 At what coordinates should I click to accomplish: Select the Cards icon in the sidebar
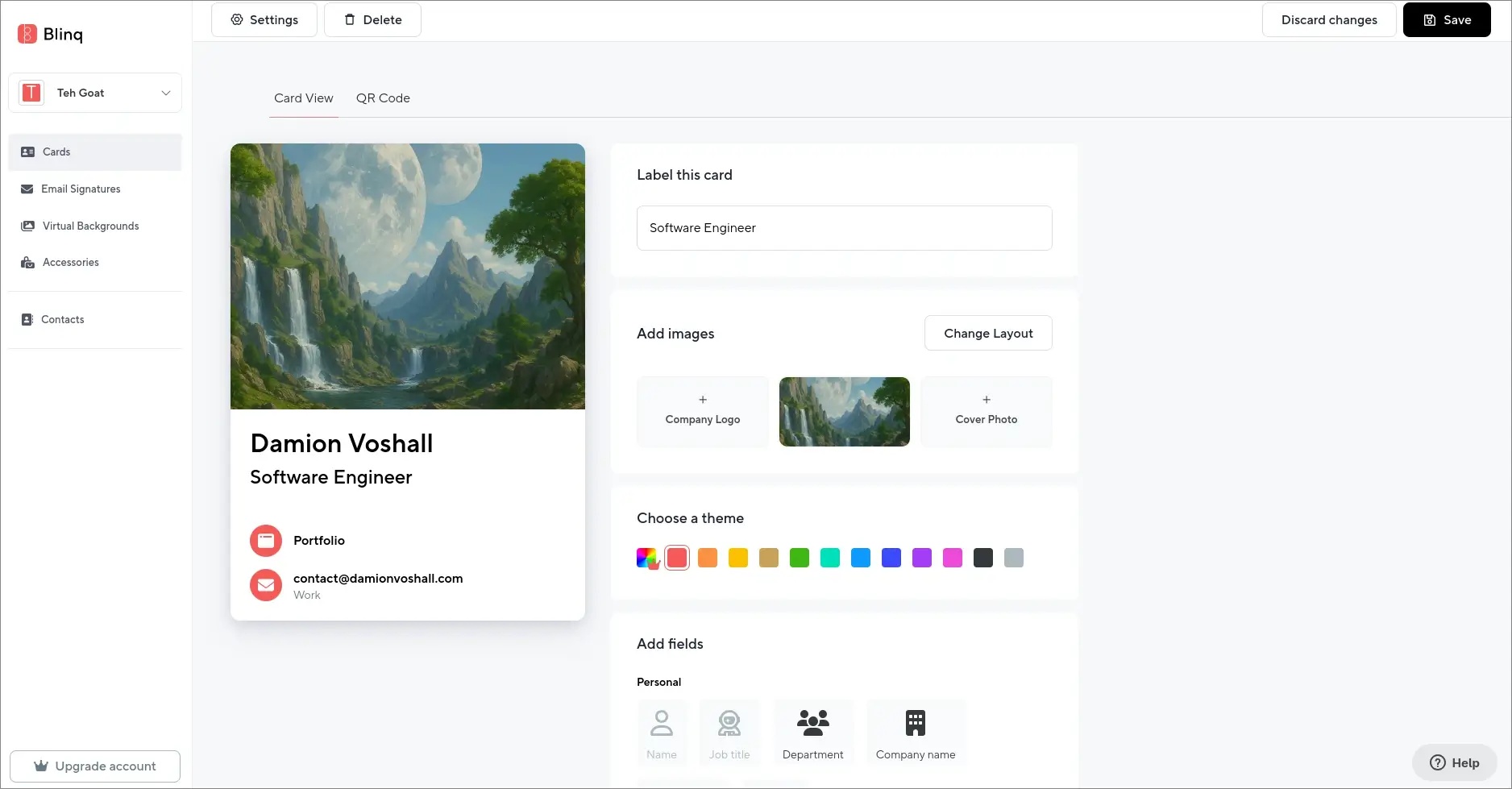27,152
